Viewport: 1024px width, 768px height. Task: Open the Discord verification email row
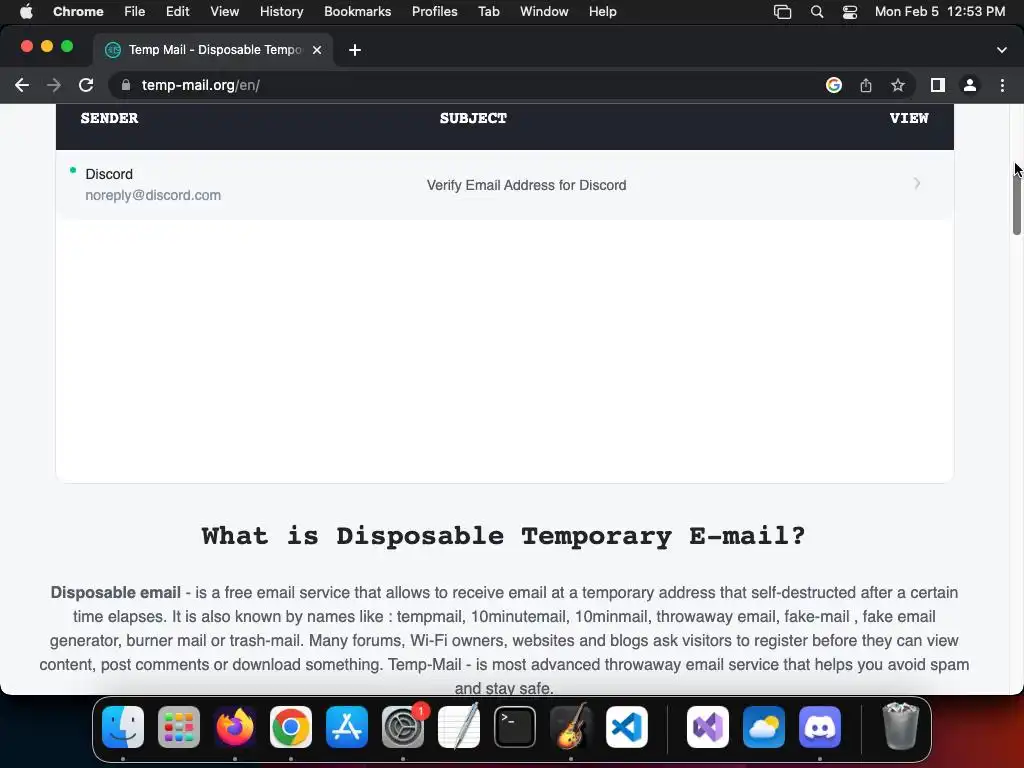(x=504, y=185)
